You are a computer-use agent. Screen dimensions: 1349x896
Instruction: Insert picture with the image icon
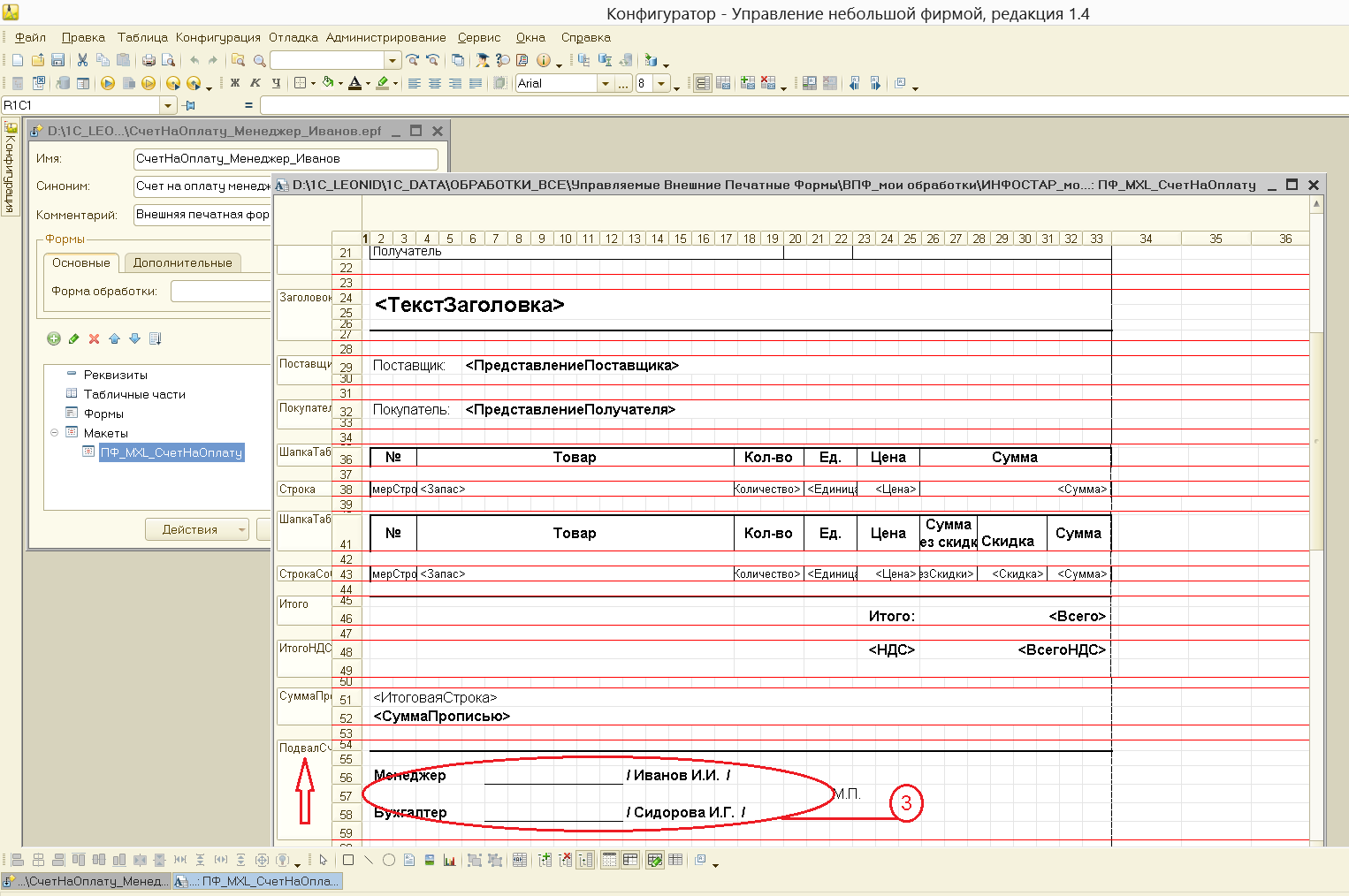[430, 860]
